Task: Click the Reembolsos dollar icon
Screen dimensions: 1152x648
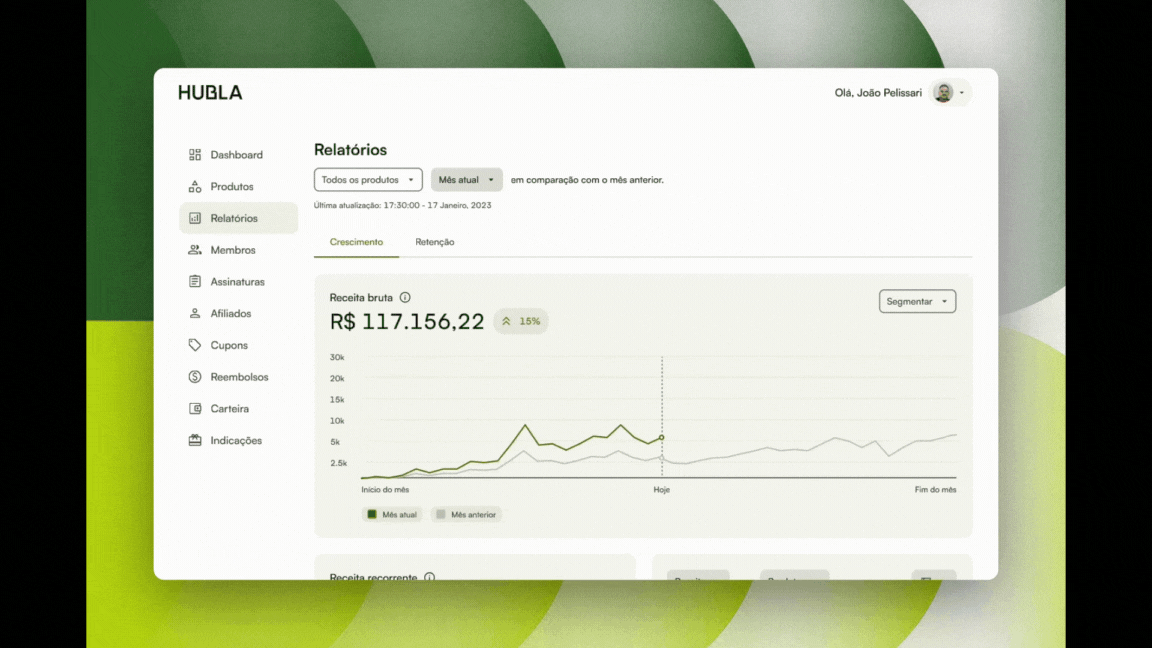Action: (x=195, y=377)
